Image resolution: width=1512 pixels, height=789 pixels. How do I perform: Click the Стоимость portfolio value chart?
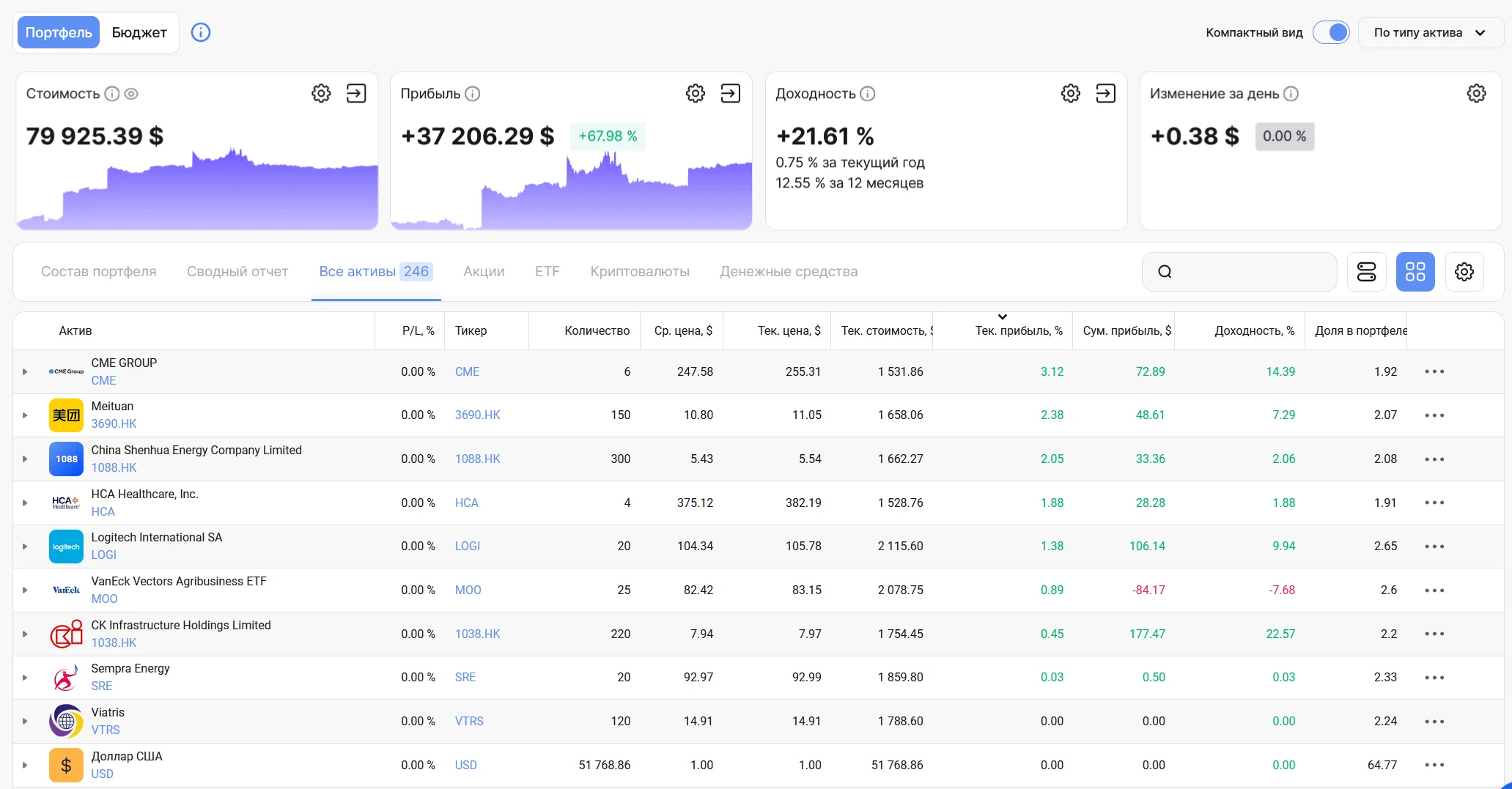(x=197, y=189)
